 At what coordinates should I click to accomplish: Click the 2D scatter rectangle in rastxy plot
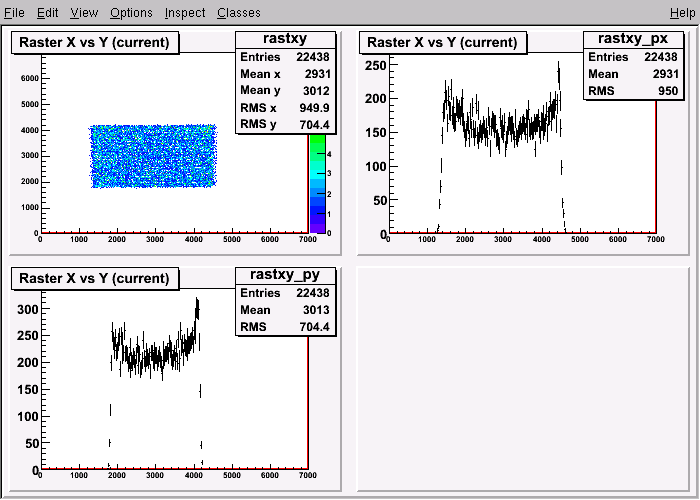(154, 156)
